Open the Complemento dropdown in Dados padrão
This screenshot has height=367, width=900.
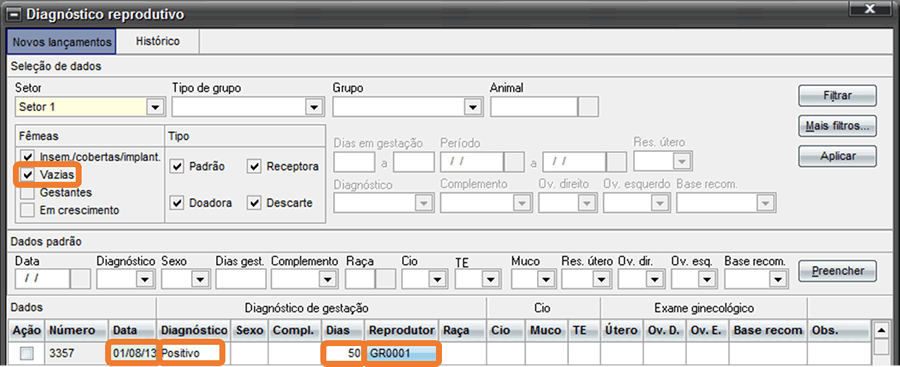328,279
